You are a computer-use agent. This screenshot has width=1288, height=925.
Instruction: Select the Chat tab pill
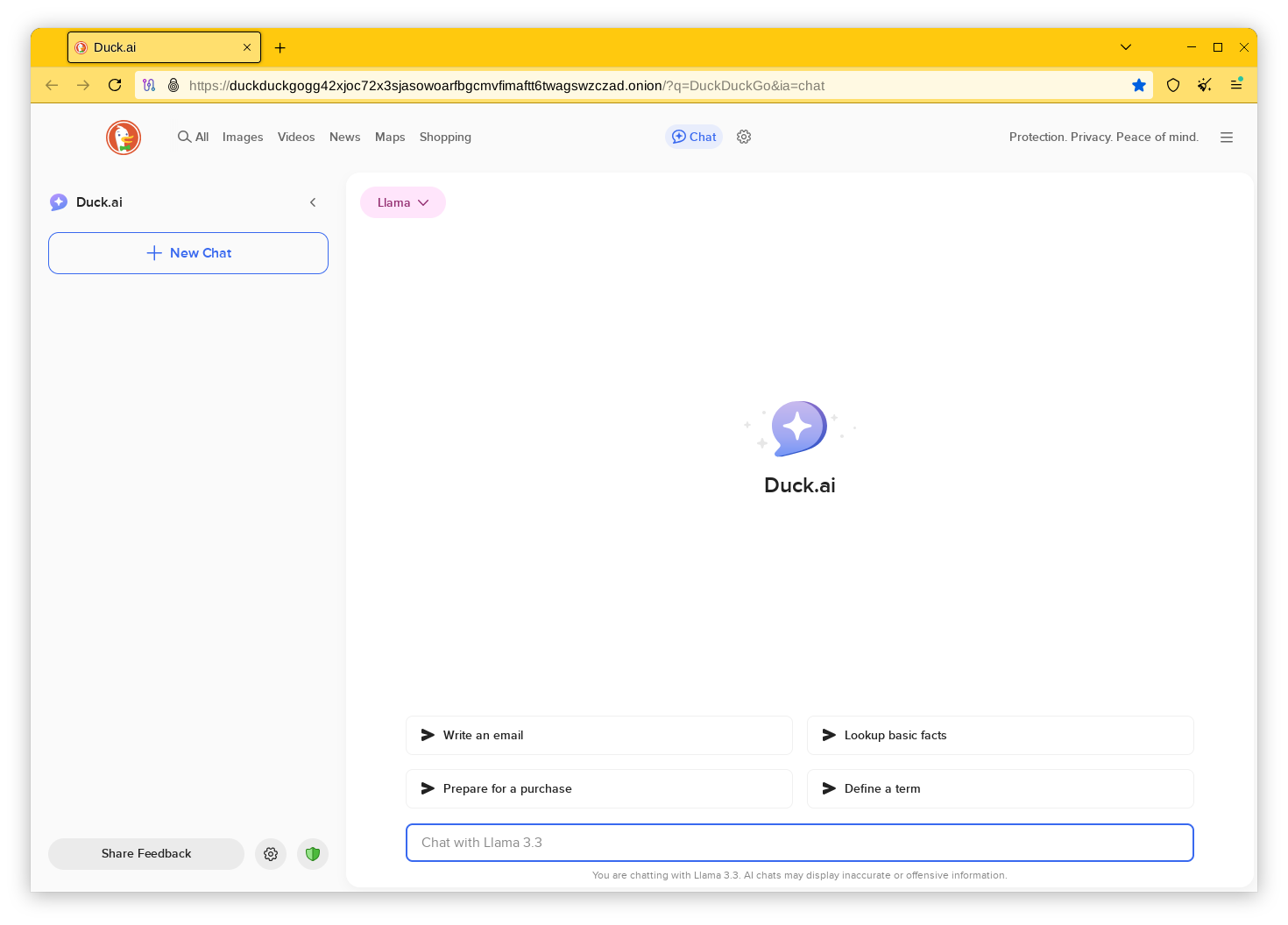(694, 137)
